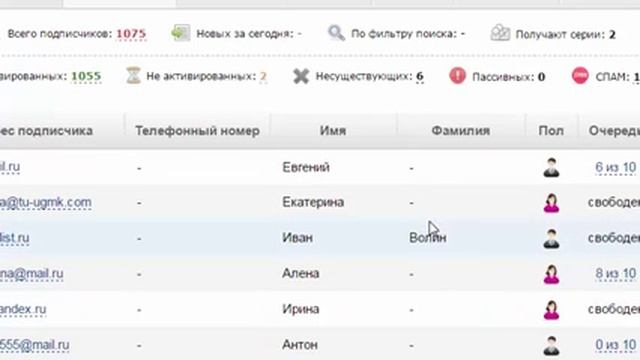Click the envelopes icon beside Получают серии
The width and height of the screenshot is (640, 360).
click(x=500, y=33)
